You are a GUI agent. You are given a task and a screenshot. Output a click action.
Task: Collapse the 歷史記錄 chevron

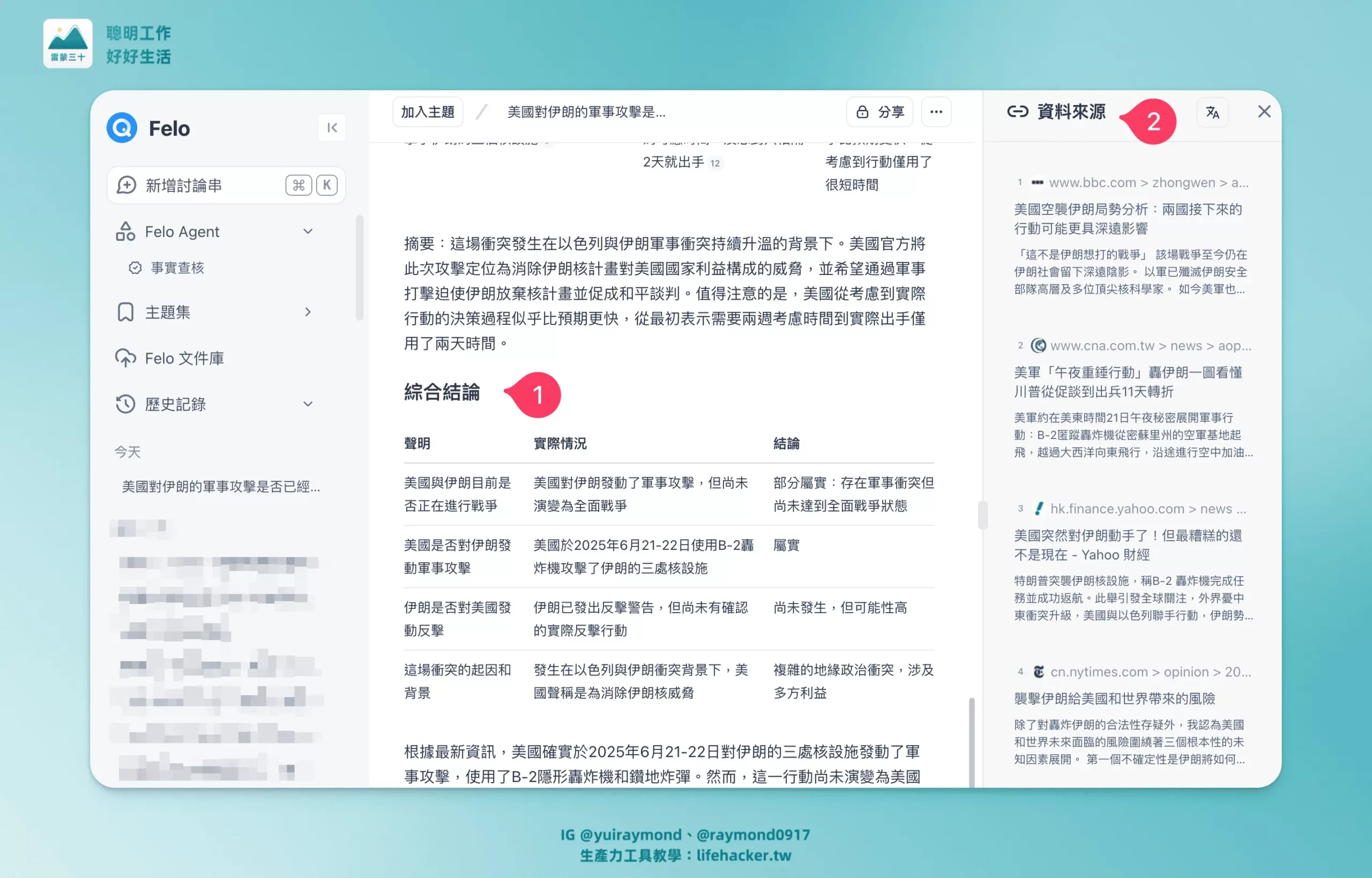[x=308, y=404]
